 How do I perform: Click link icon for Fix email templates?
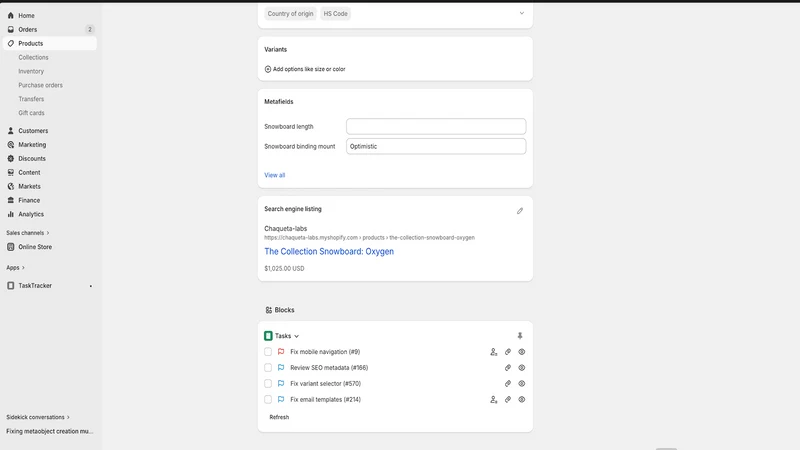point(508,399)
